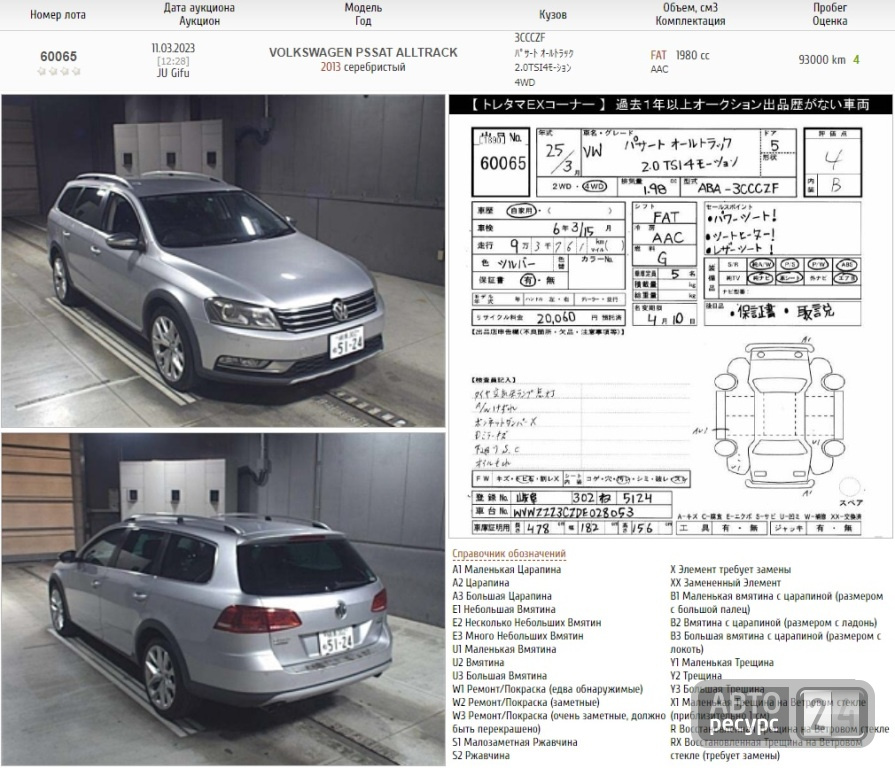Click the auction date 11.03.2023

click(x=173, y=48)
